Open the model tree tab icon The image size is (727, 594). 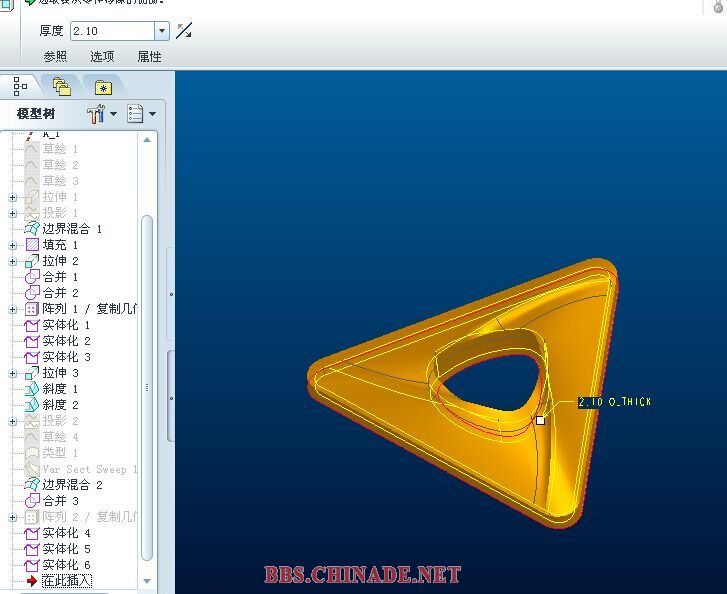[x=20, y=87]
